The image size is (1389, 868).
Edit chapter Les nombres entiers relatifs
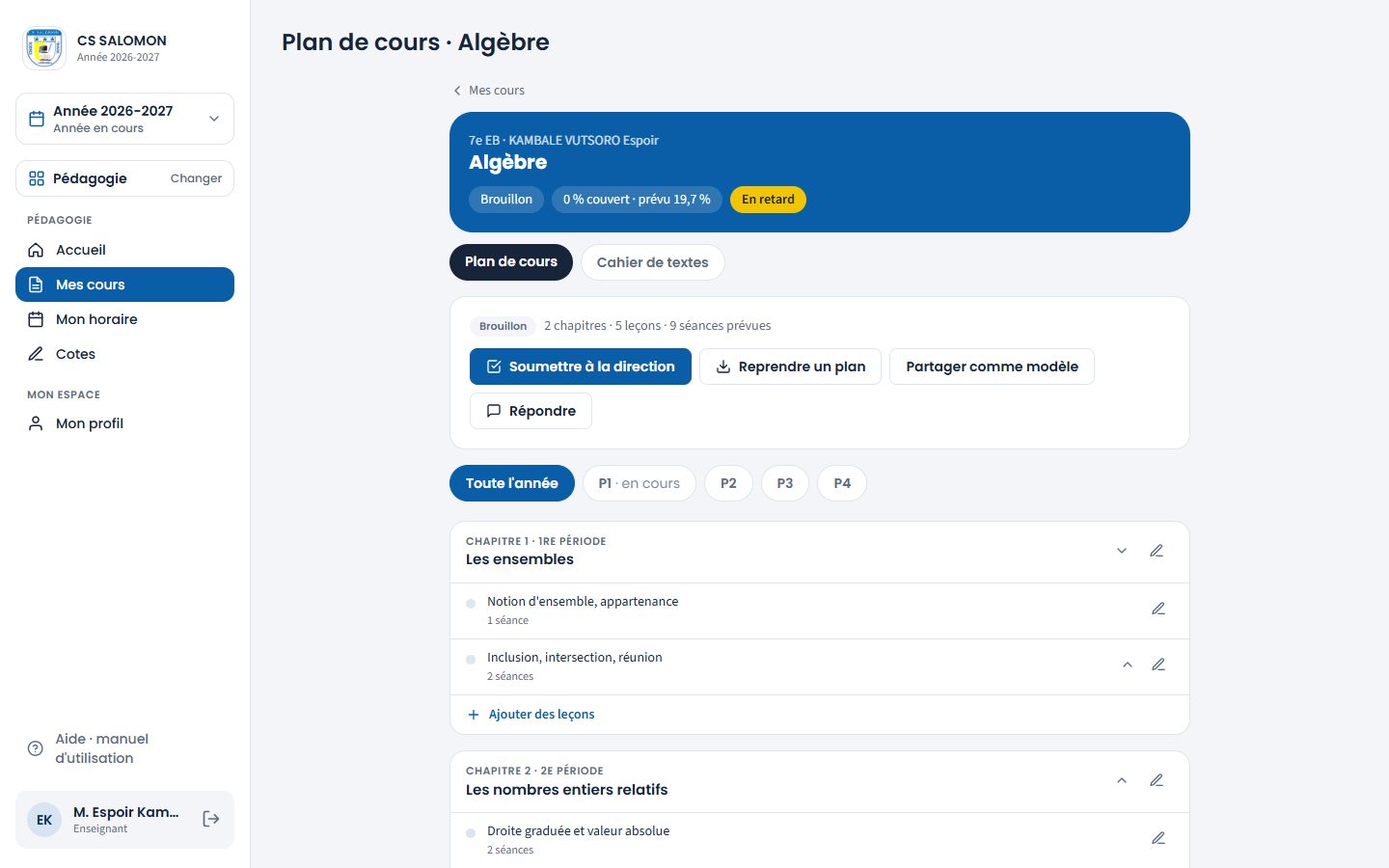[x=1157, y=780]
